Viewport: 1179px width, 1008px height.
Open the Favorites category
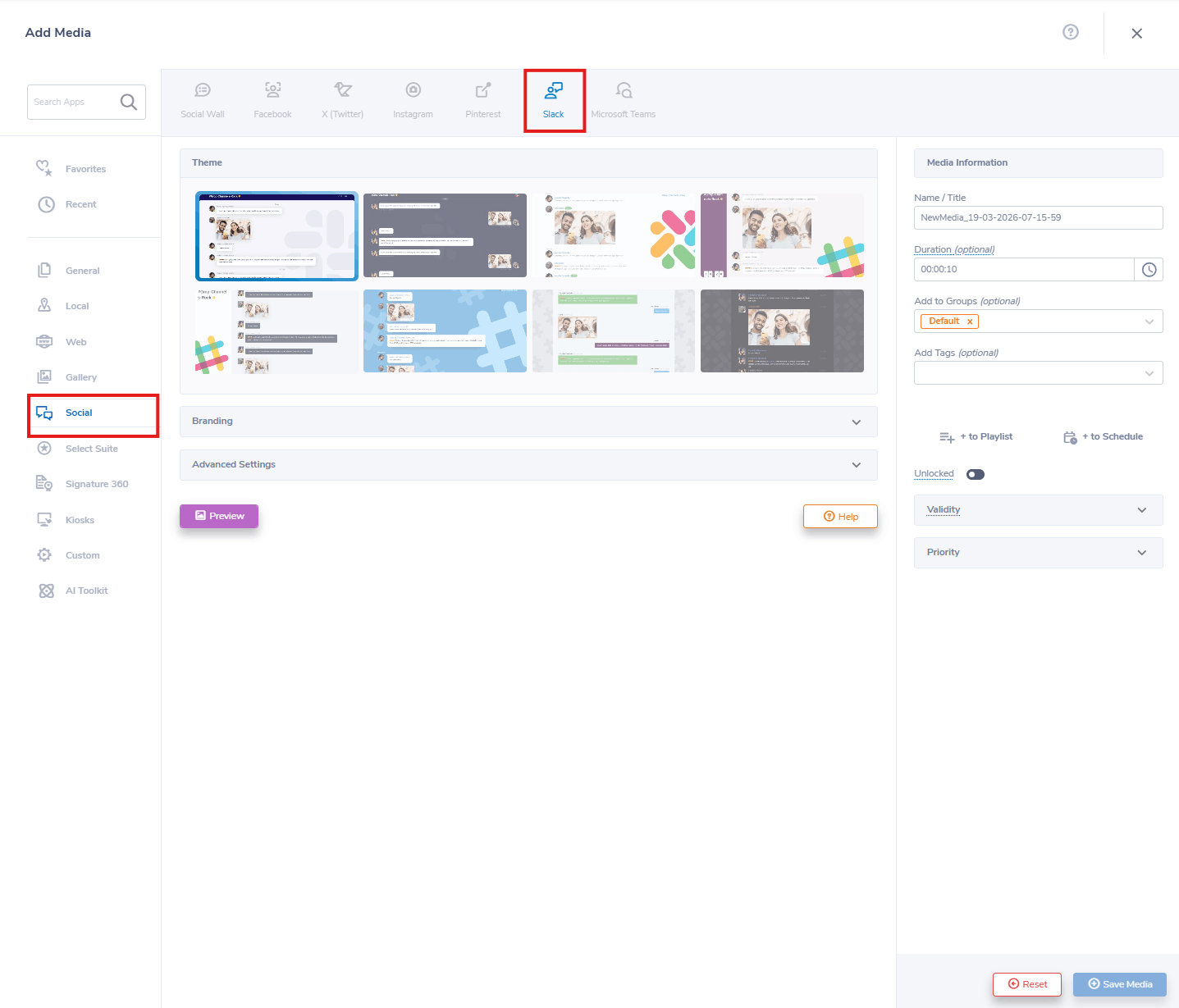tap(85, 169)
